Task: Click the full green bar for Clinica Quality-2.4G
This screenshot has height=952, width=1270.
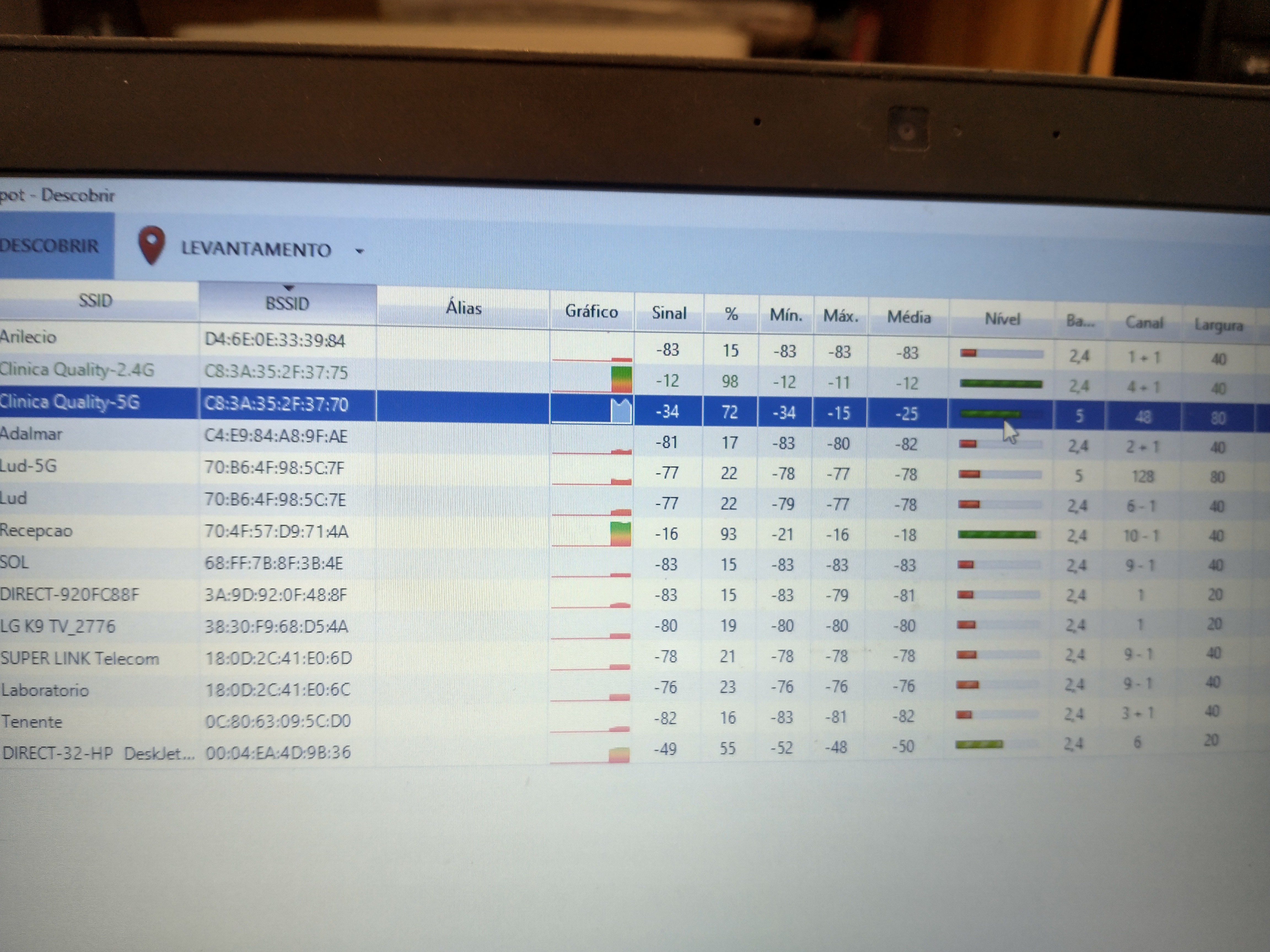Action: pos(1001,384)
